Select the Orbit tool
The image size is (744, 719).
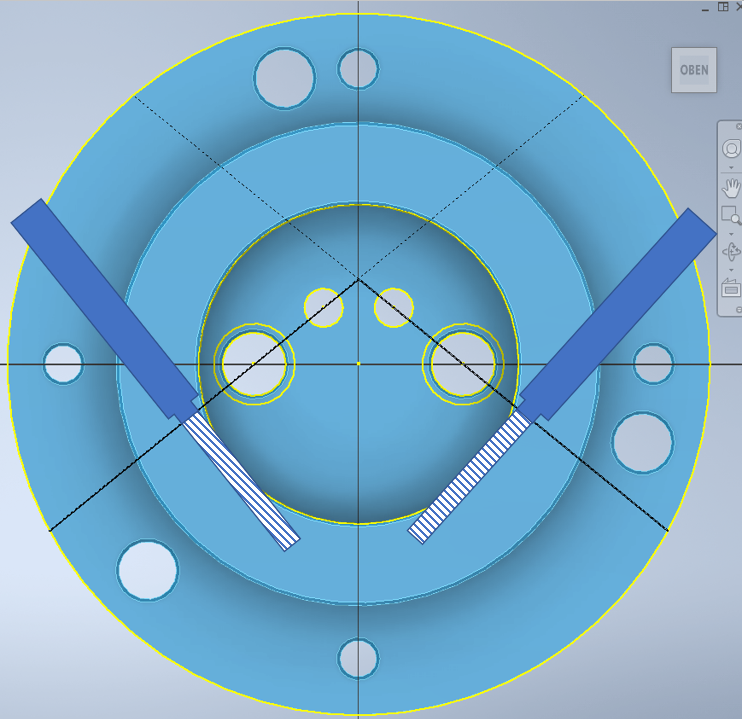731,252
